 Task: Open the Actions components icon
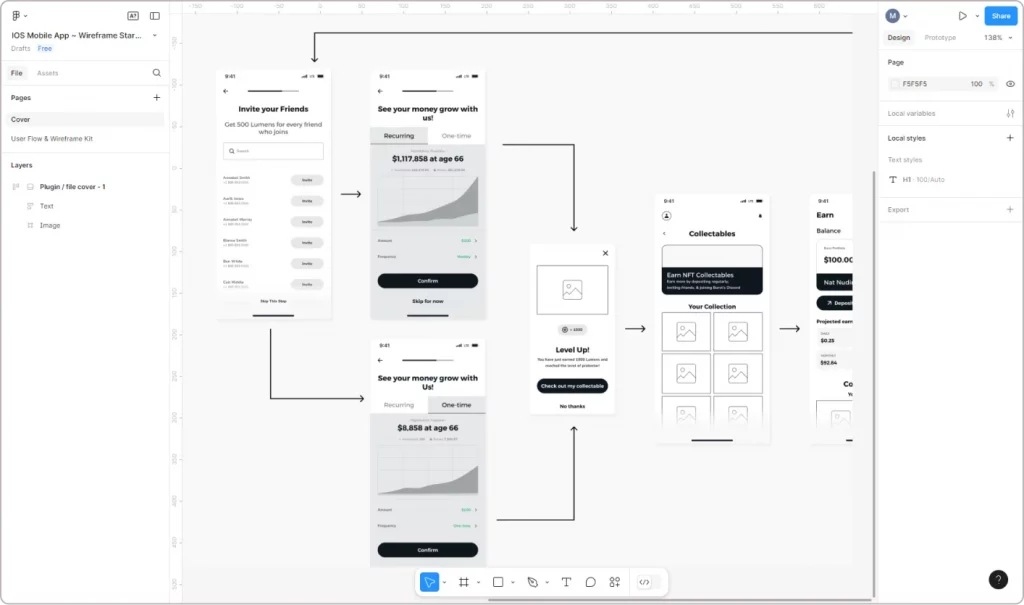615,582
